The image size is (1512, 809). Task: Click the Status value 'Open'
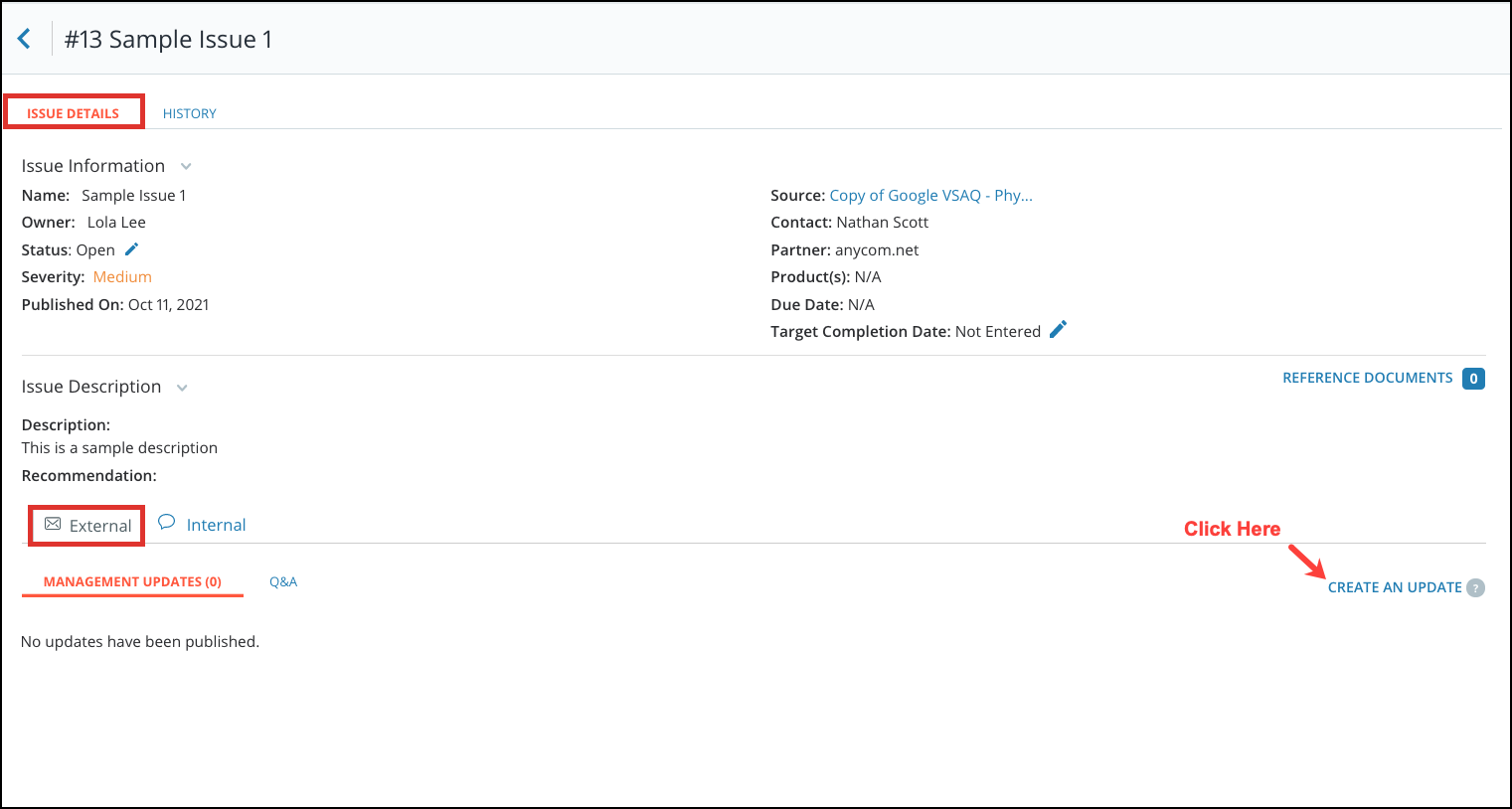[95, 250]
